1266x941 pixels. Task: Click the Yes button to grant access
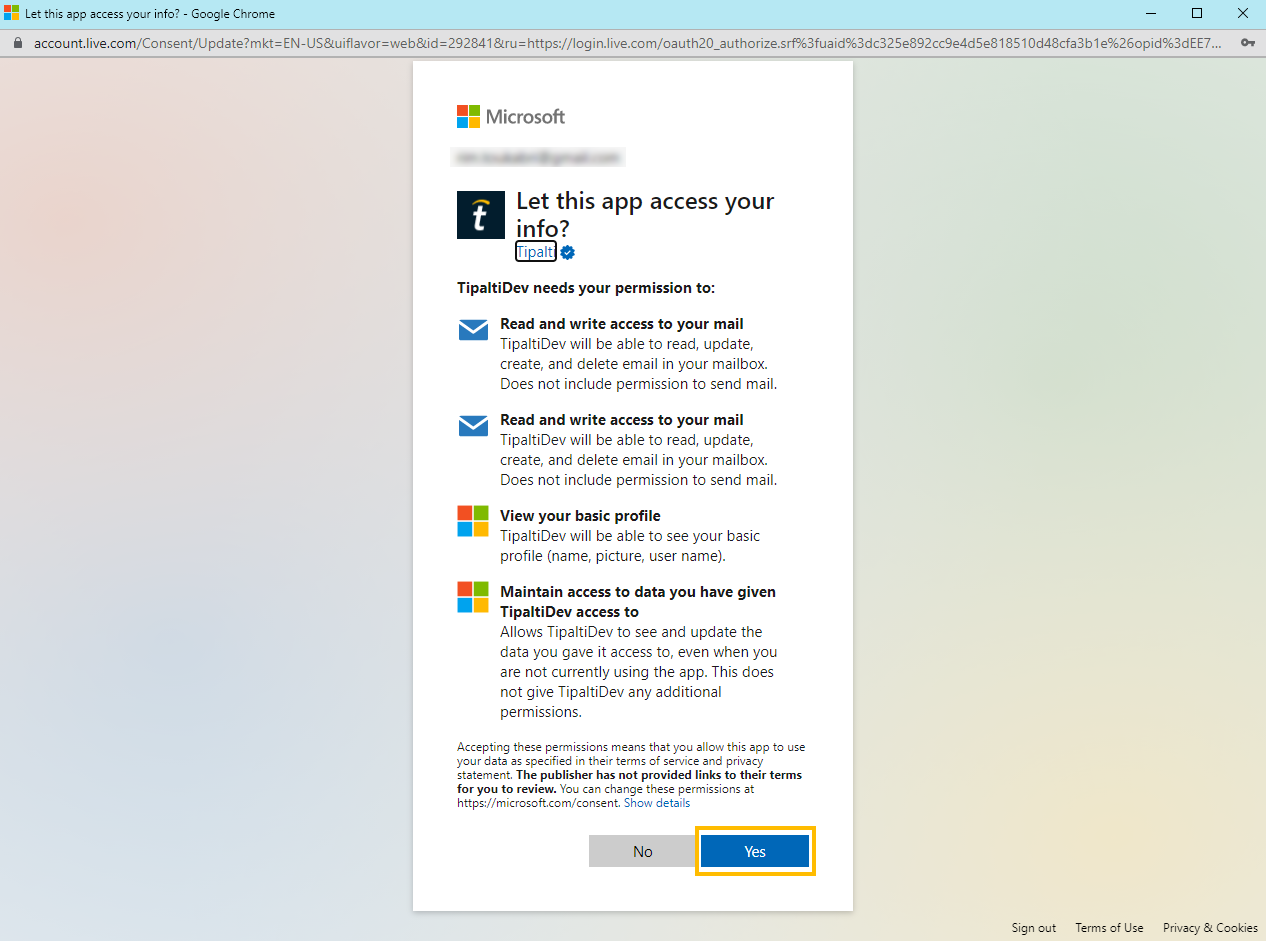(x=755, y=851)
